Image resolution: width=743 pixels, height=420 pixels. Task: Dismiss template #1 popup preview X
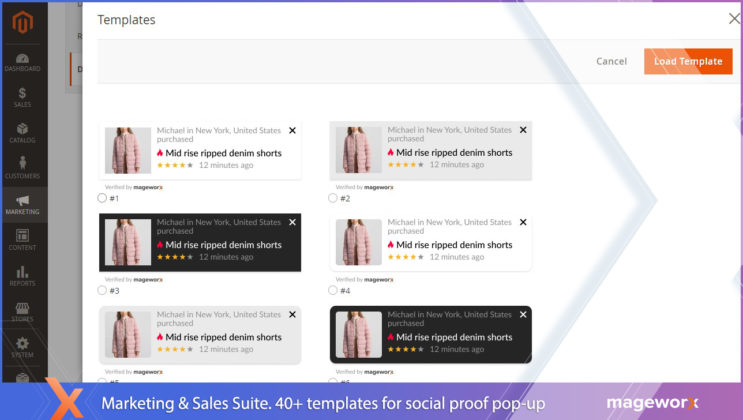pos(292,130)
